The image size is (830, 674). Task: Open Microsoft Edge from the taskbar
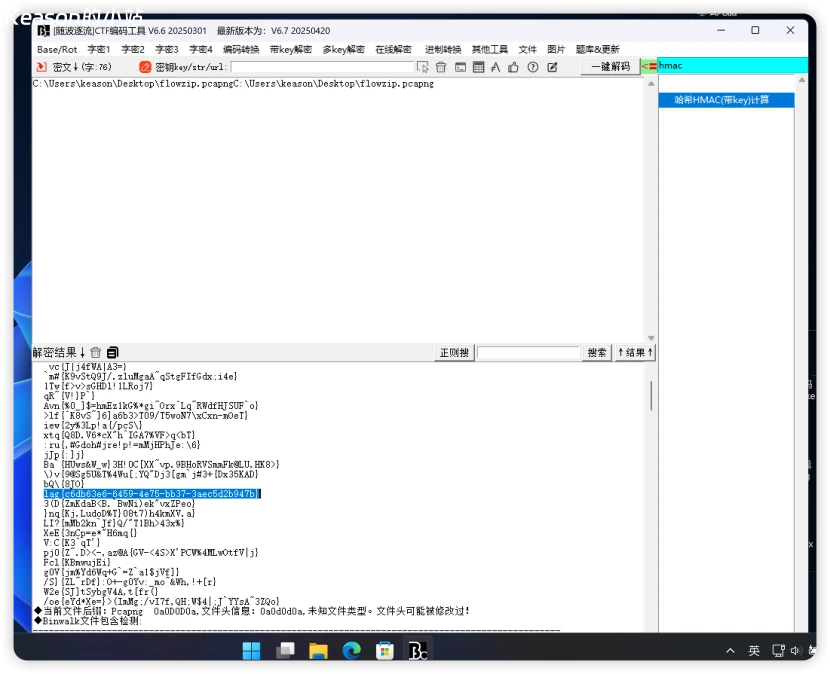click(x=351, y=651)
